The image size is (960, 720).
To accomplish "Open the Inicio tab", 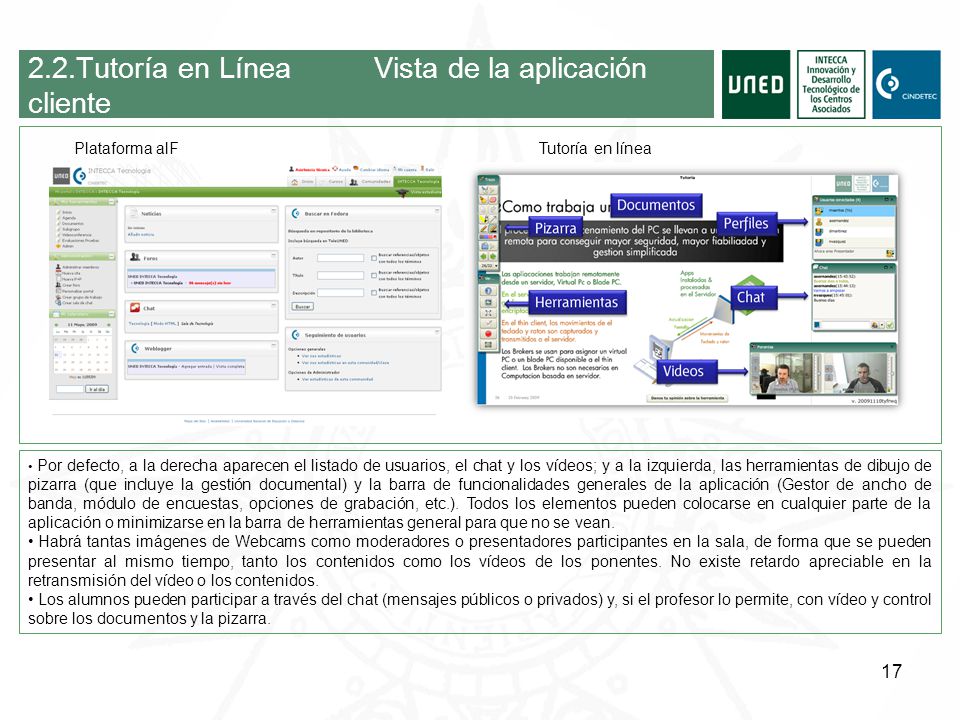I will coord(302,182).
